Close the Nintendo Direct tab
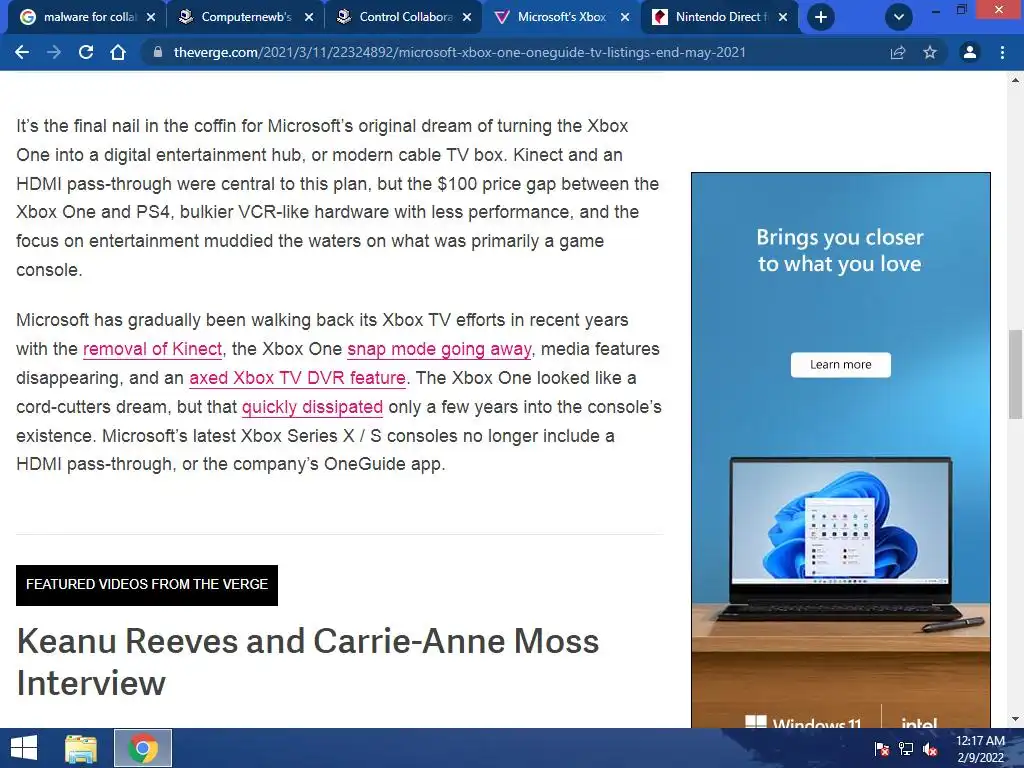The image size is (1024, 768). (783, 17)
